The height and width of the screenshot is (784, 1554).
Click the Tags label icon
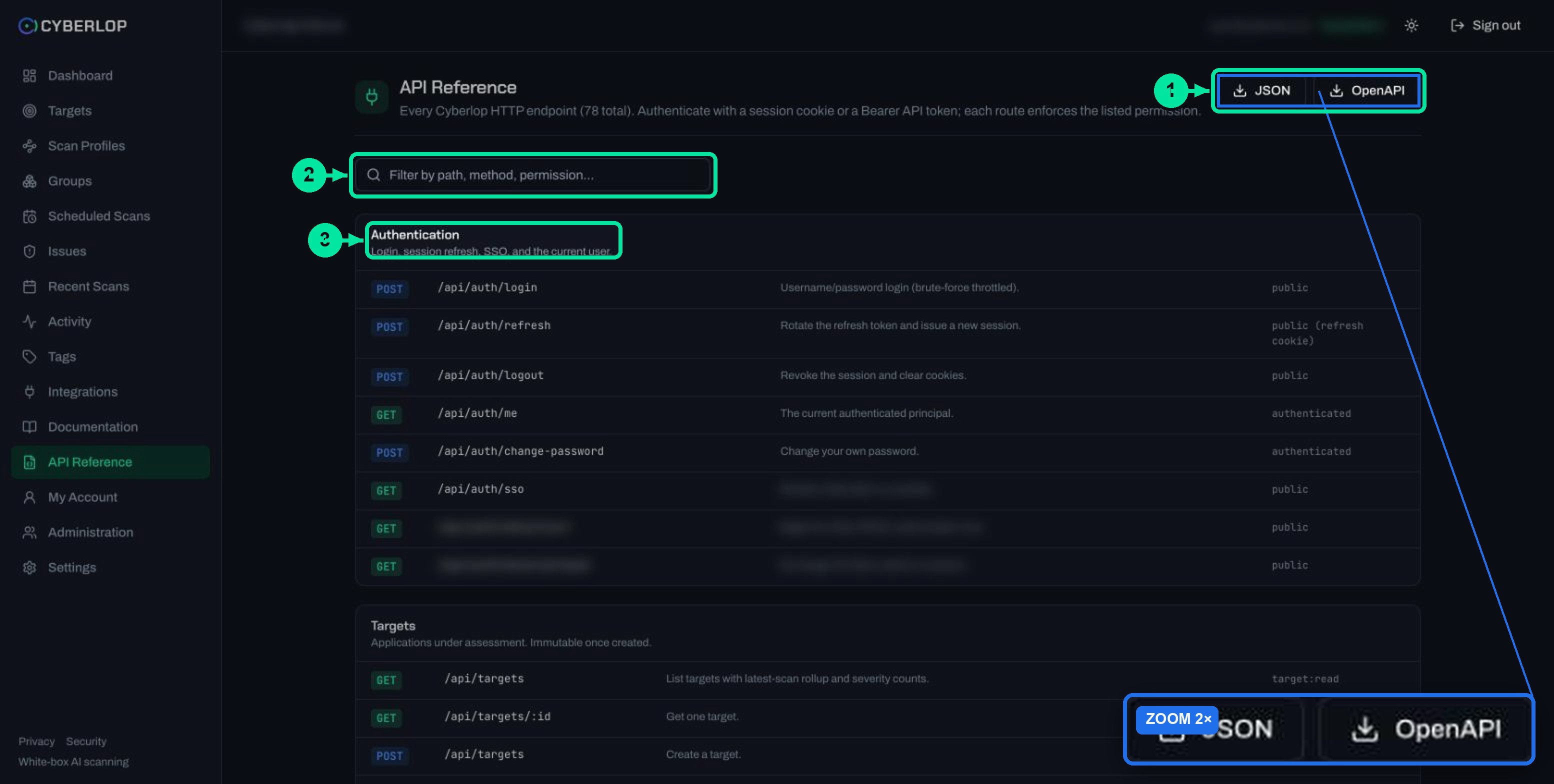(x=29, y=356)
